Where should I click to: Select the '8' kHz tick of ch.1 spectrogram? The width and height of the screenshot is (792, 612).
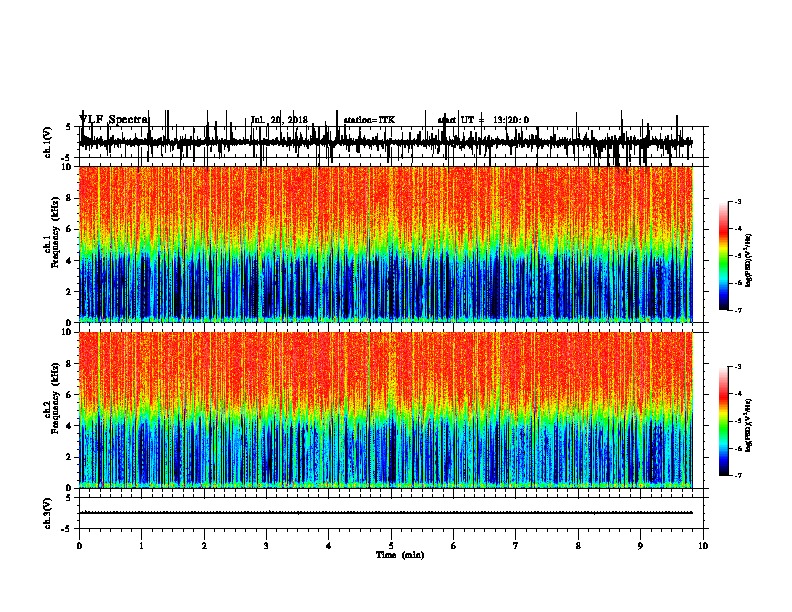[69, 198]
